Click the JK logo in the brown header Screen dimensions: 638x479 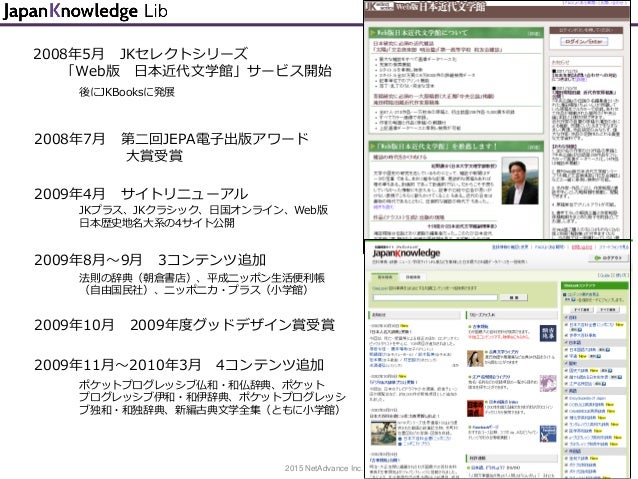point(379,7)
